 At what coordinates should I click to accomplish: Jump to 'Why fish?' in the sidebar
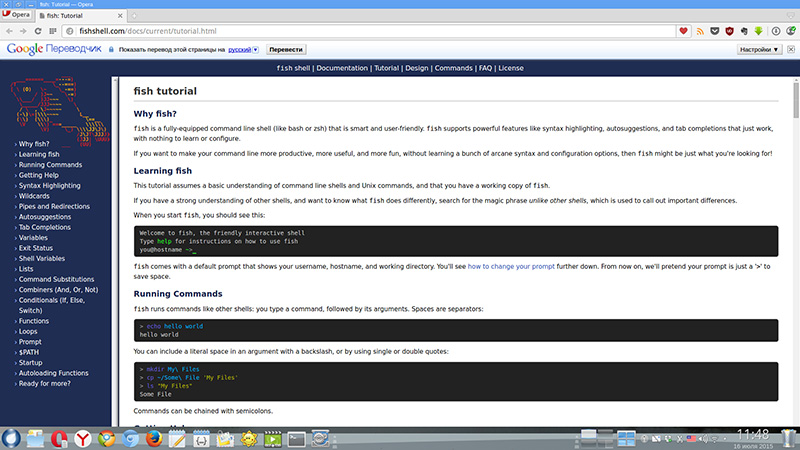coord(34,144)
